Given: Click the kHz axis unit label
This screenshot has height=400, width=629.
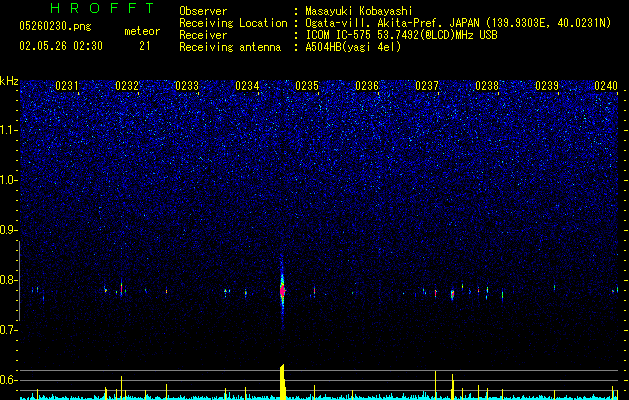Looking at the screenshot, I should coord(9,81).
